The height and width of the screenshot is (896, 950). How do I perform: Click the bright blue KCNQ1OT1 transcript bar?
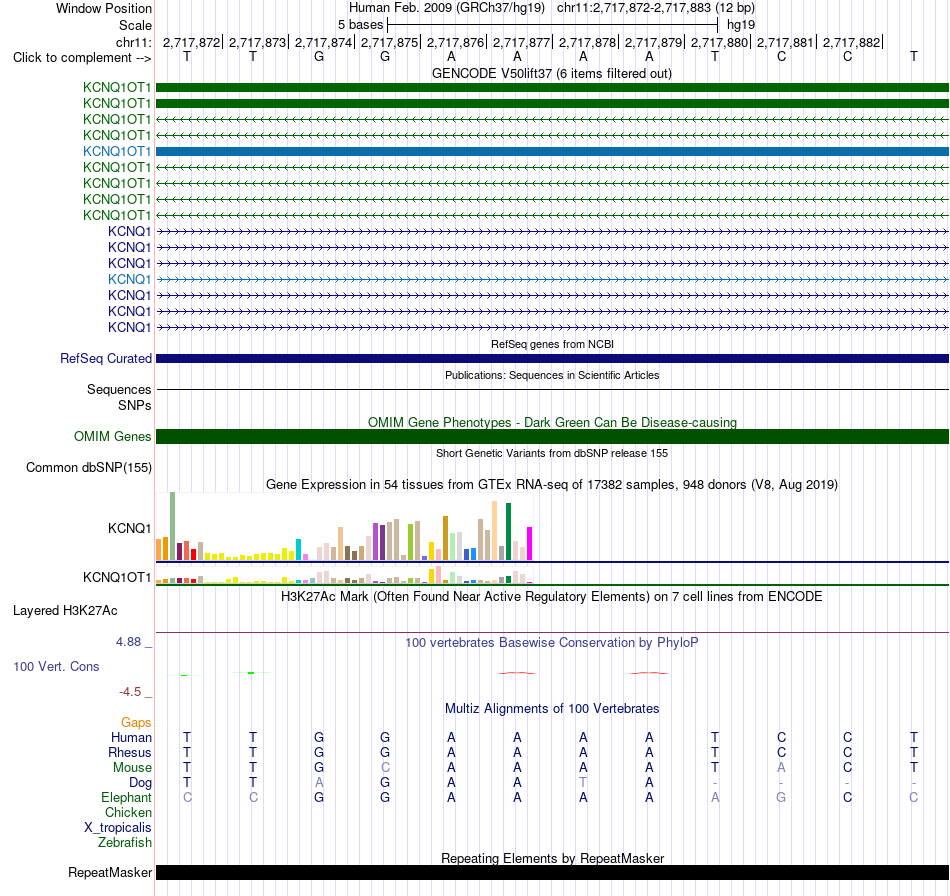[x=552, y=151]
